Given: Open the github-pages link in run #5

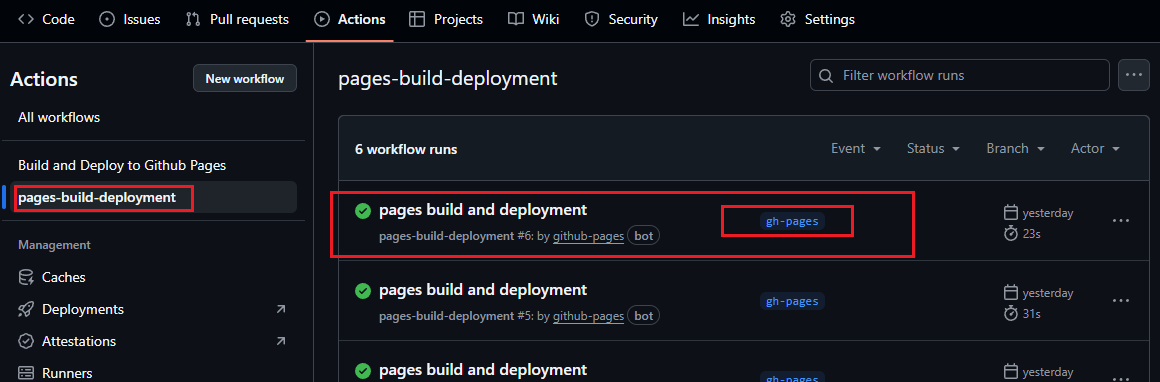Looking at the screenshot, I should pos(588,316).
